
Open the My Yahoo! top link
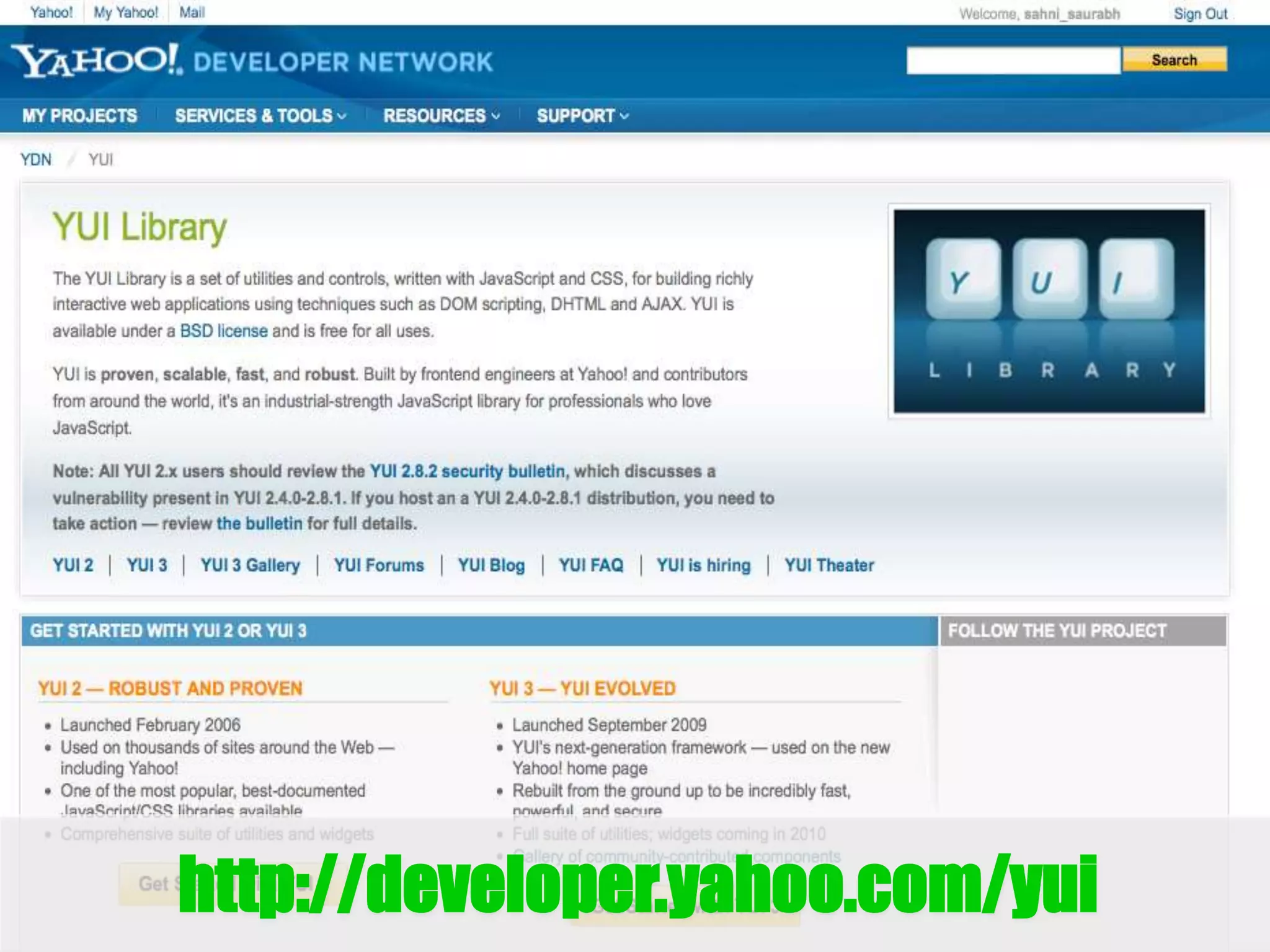126,12
